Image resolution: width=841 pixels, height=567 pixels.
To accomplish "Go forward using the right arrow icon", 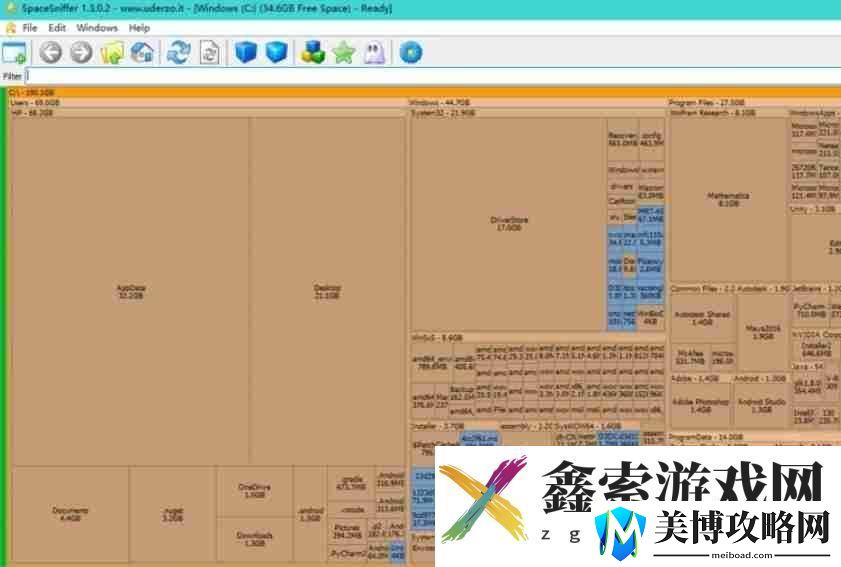I will tap(82, 53).
